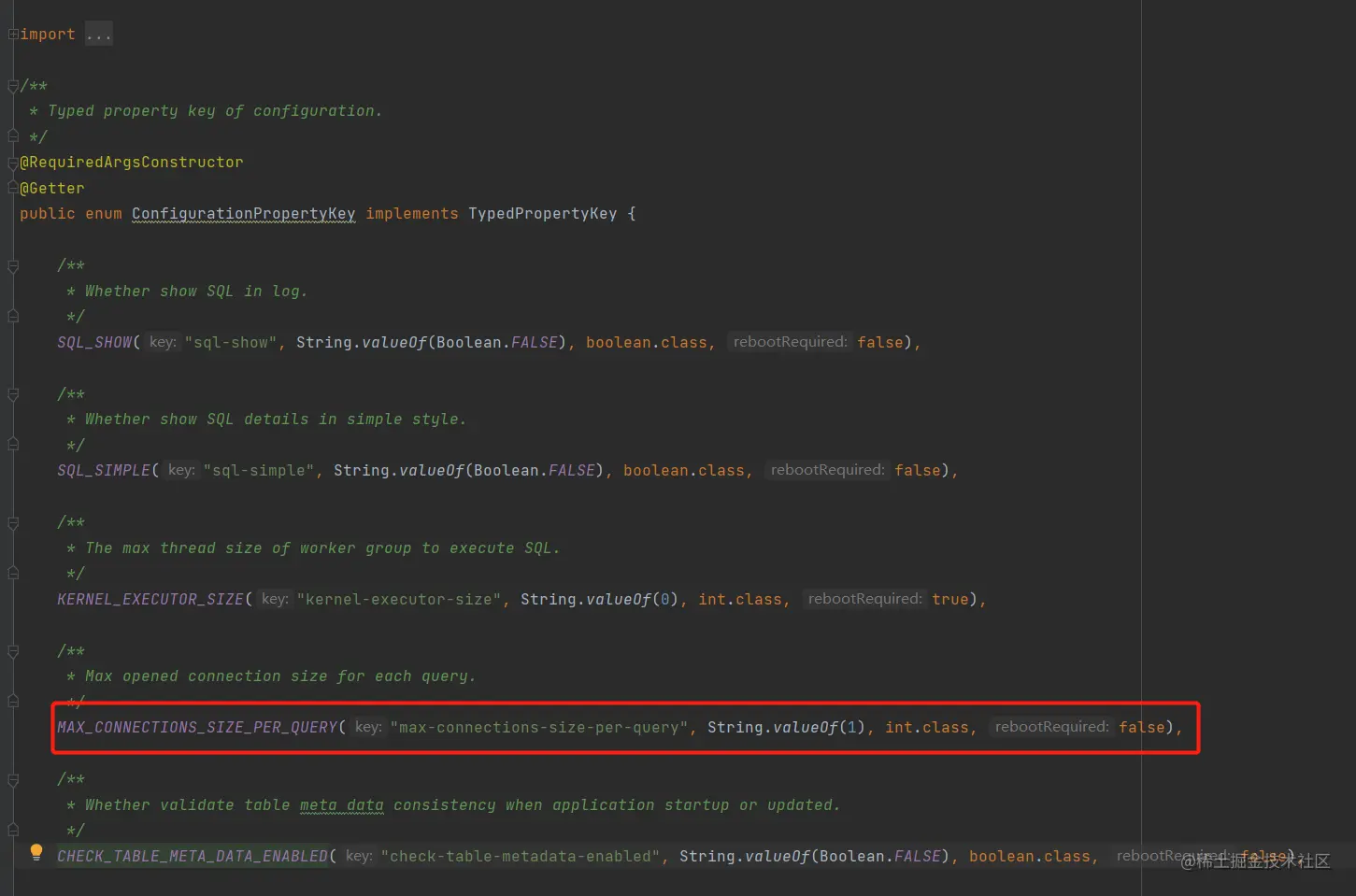The height and width of the screenshot is (896, 1356).
Task: Expand the folded import section plus marker
Action: [13, 35]
